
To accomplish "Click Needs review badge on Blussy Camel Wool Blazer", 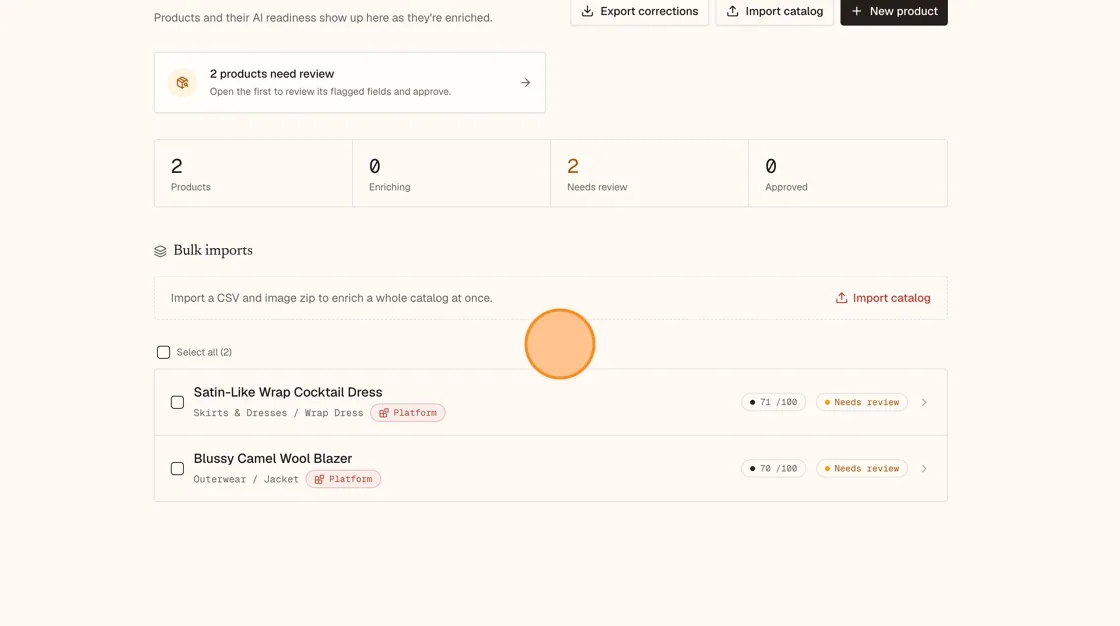I will pyautogui.click(x=862, y=469).
